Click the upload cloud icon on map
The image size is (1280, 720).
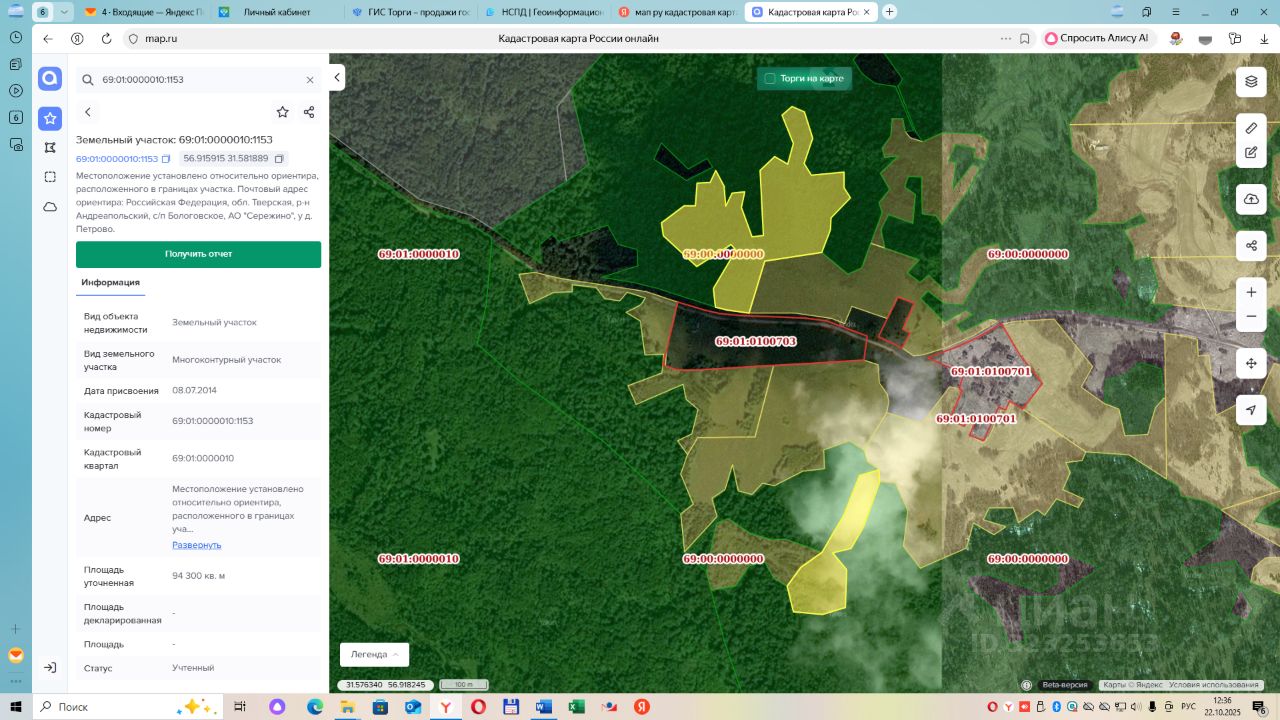click(x=1251, y=199)
